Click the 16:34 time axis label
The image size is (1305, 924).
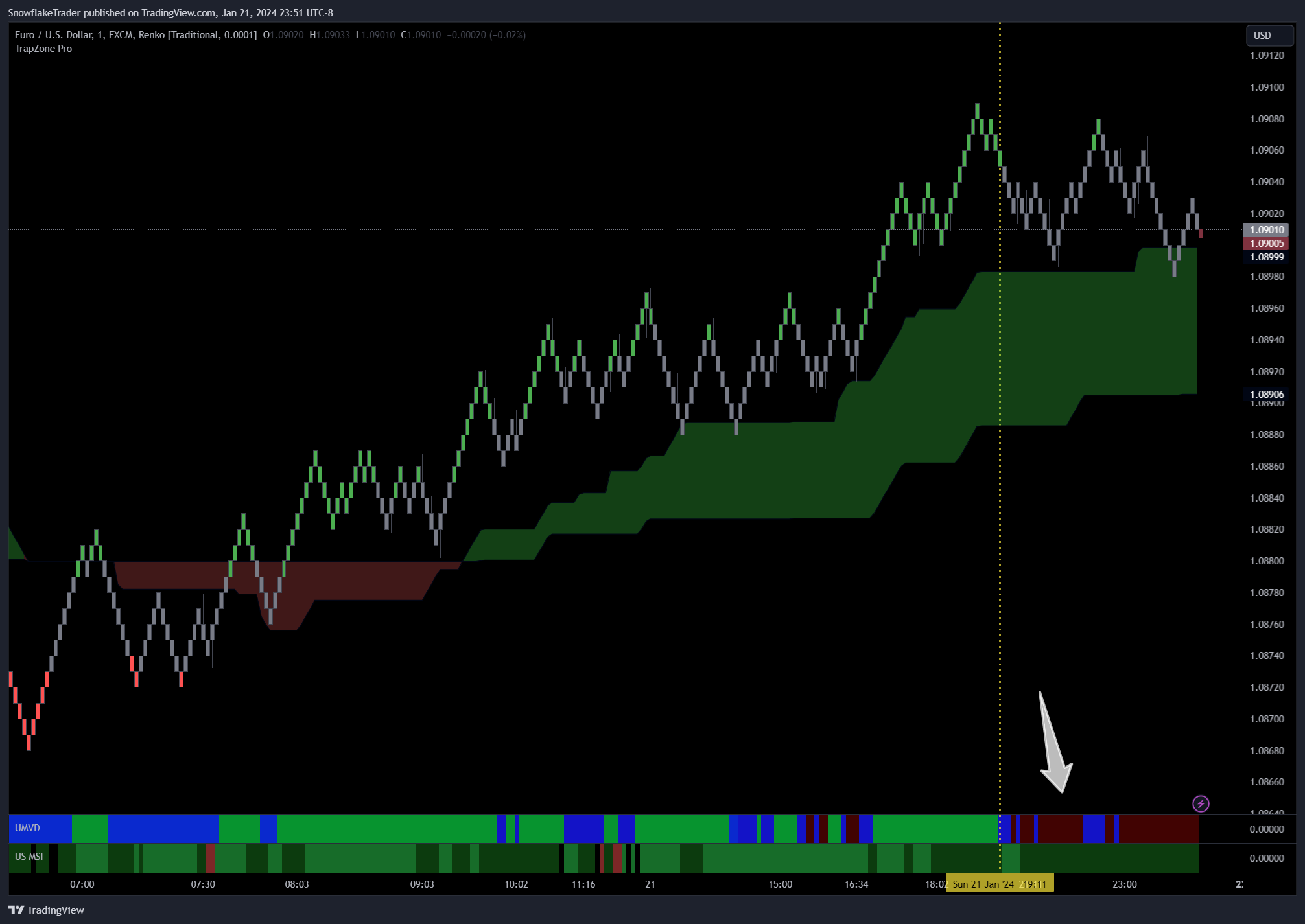pos(856,884)
